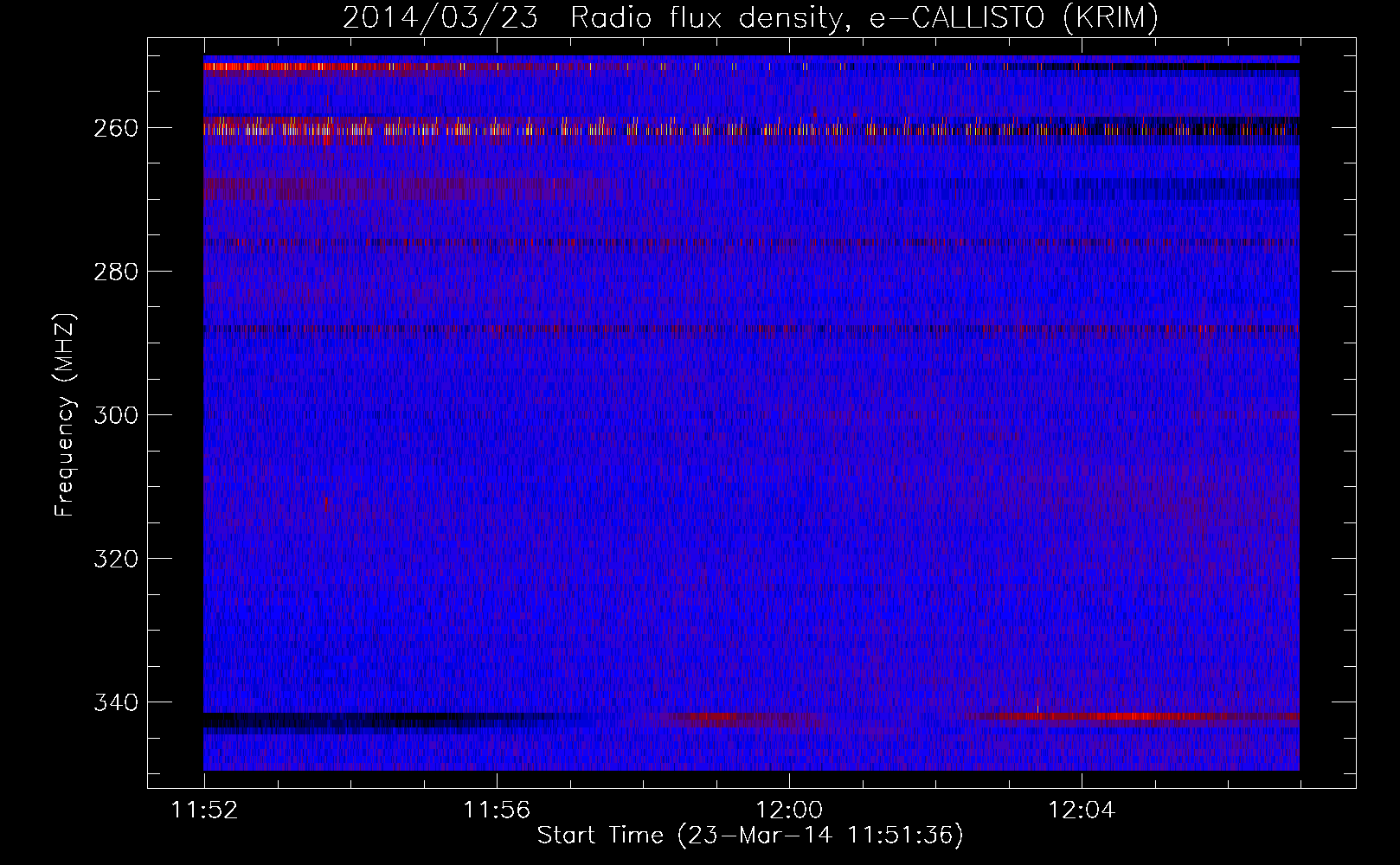Click the 280 frequency tick label
Viewport: 1400px width, 865px height.
pyautogui.click(x=116, y=272)
